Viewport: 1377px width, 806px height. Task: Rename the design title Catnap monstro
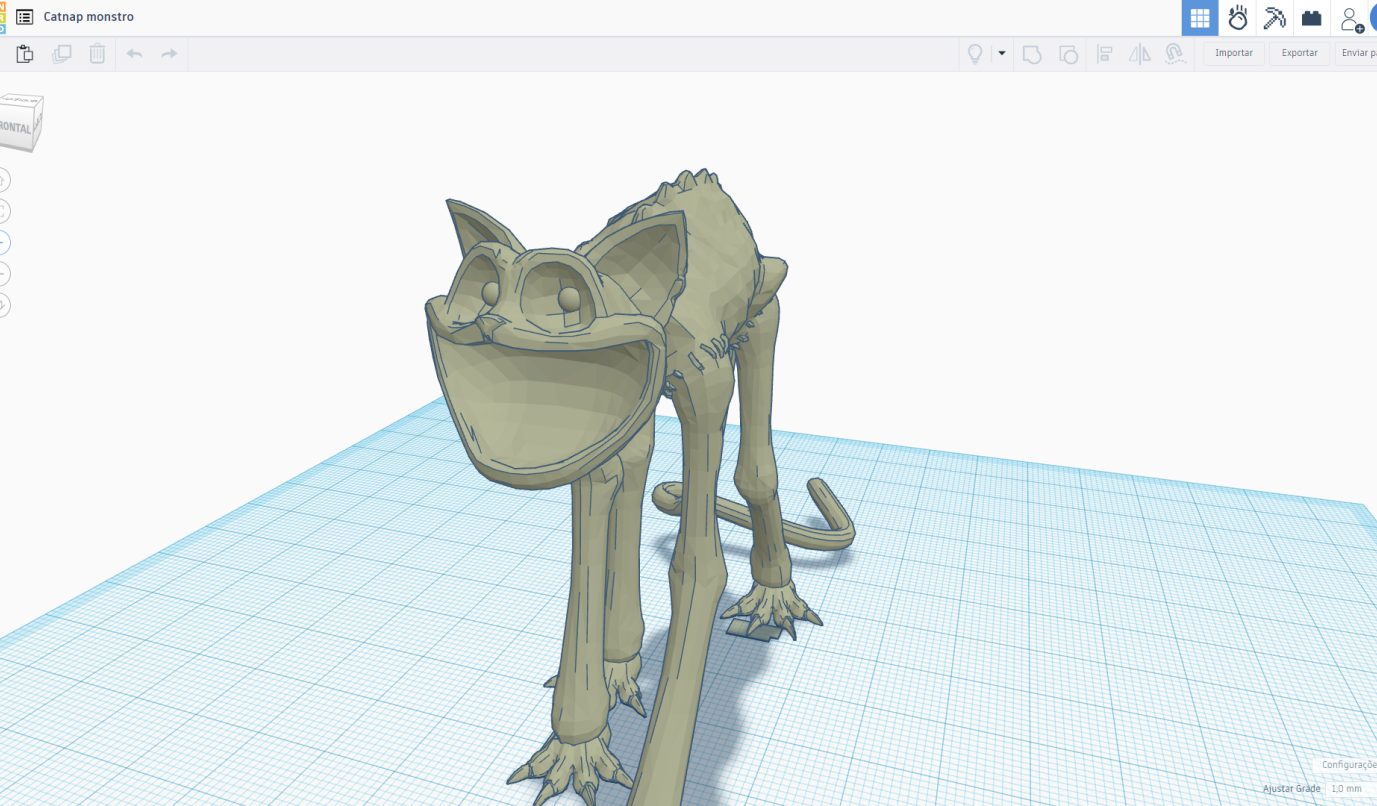coord(88,17)
